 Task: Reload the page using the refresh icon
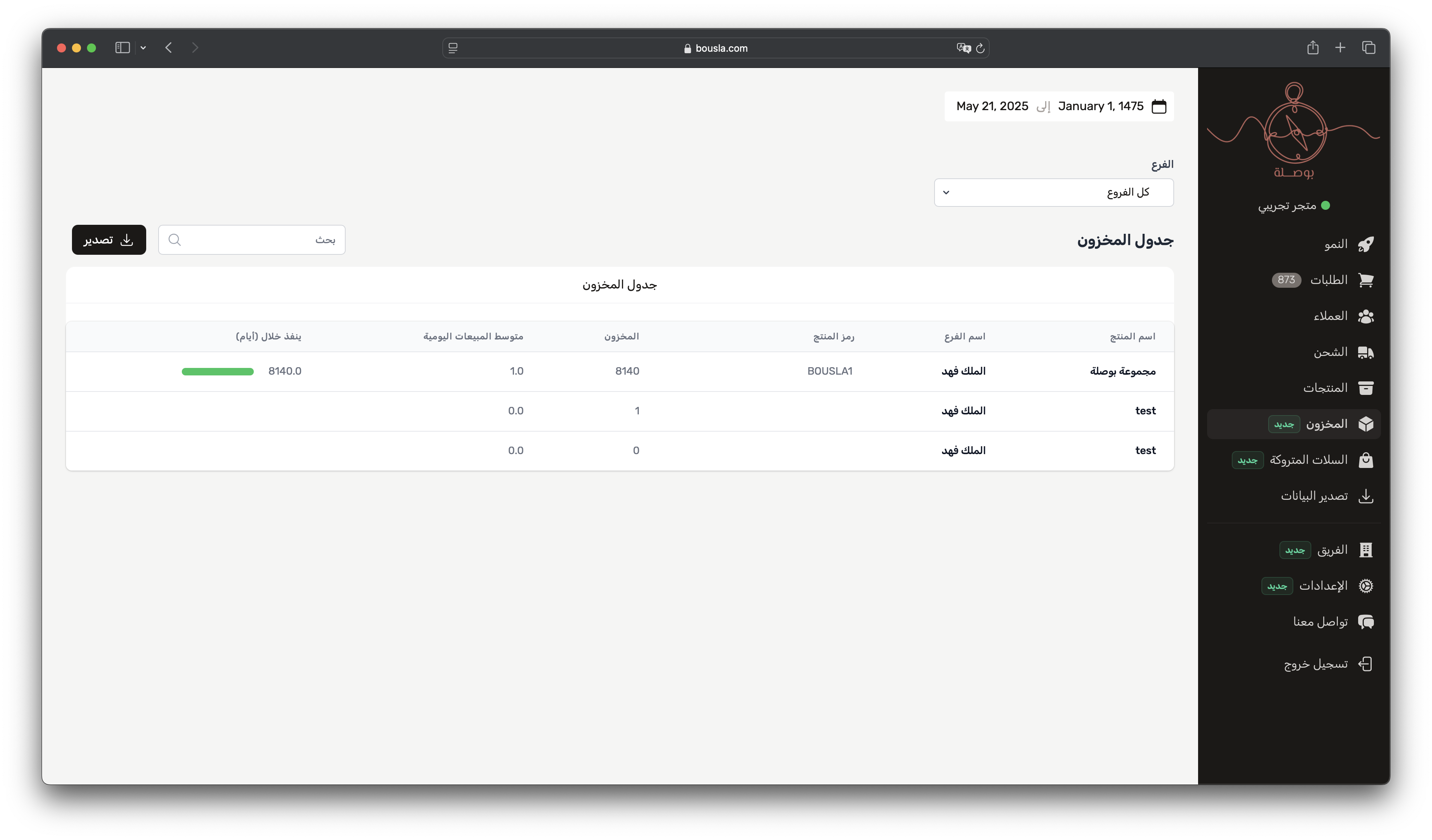click(x=980, y=48)
